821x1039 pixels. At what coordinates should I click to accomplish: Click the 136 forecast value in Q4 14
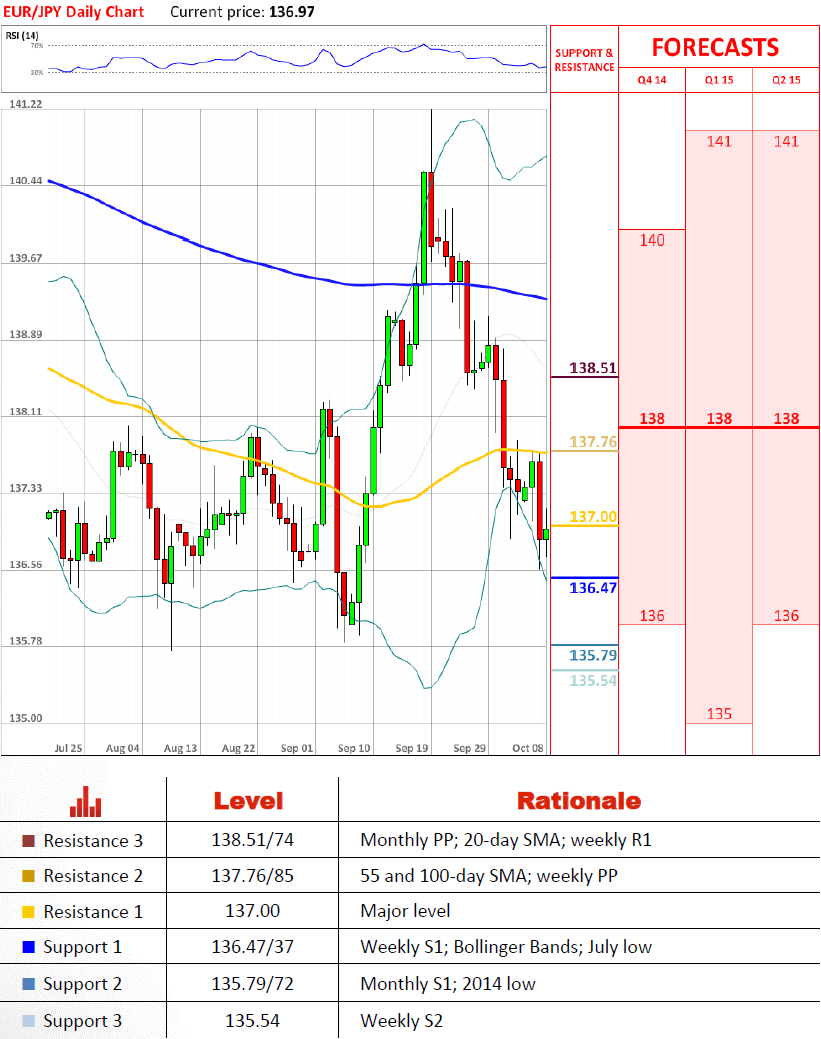652,616
